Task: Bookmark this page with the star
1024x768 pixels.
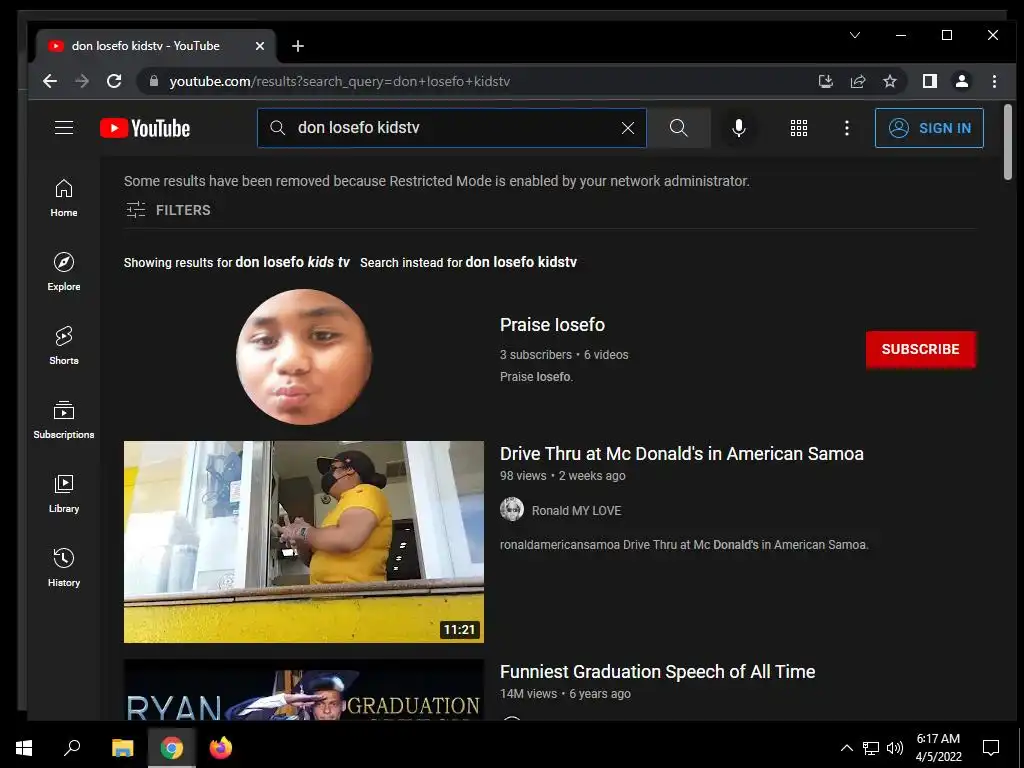Action: pyautogui.click(x=889, y=81)
